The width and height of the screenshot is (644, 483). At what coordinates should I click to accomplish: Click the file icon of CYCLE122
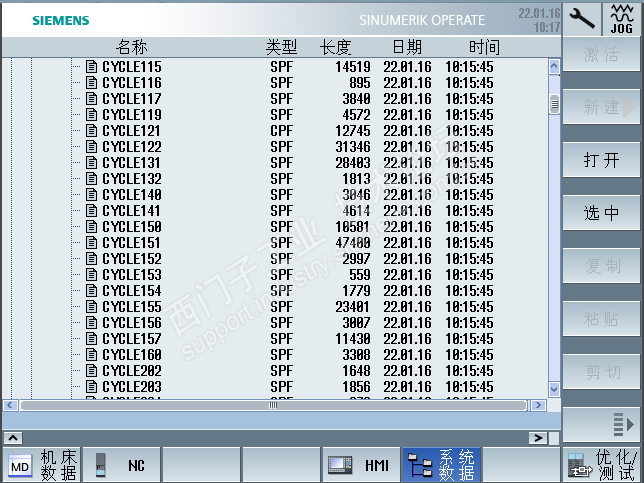(x=91, y=147)
